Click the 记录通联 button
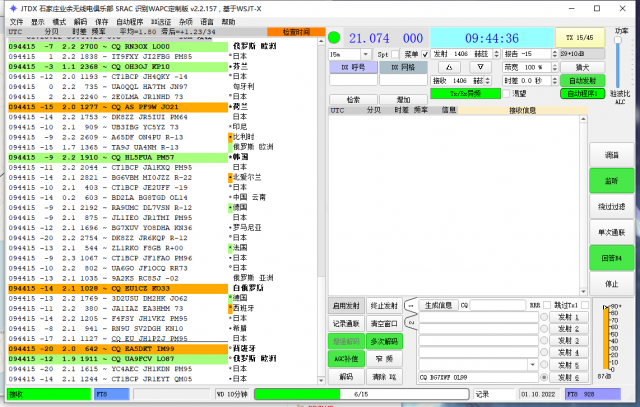 point(346,324)
